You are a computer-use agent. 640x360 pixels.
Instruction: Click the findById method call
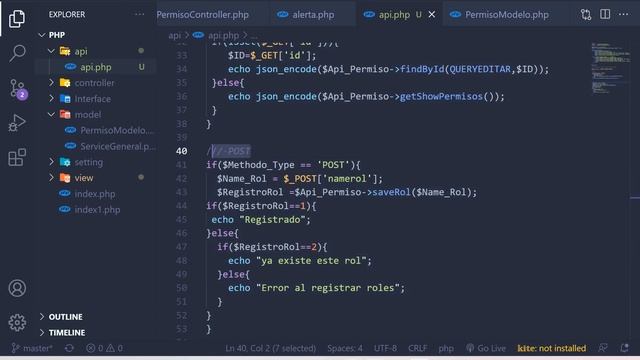point(422,69)
